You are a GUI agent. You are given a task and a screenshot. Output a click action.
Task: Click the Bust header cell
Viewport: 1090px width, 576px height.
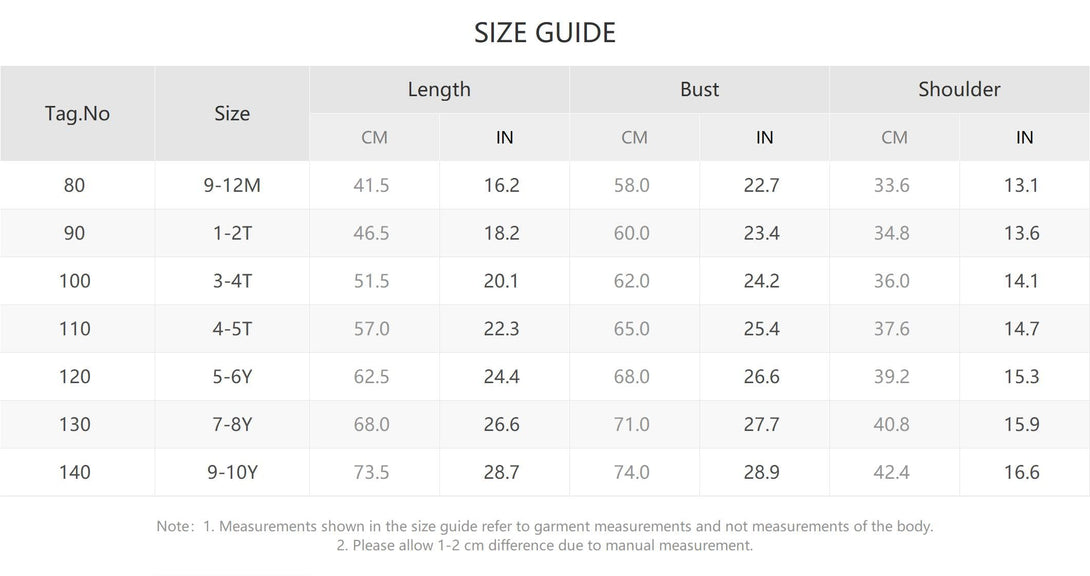click(x=699, y=89)
